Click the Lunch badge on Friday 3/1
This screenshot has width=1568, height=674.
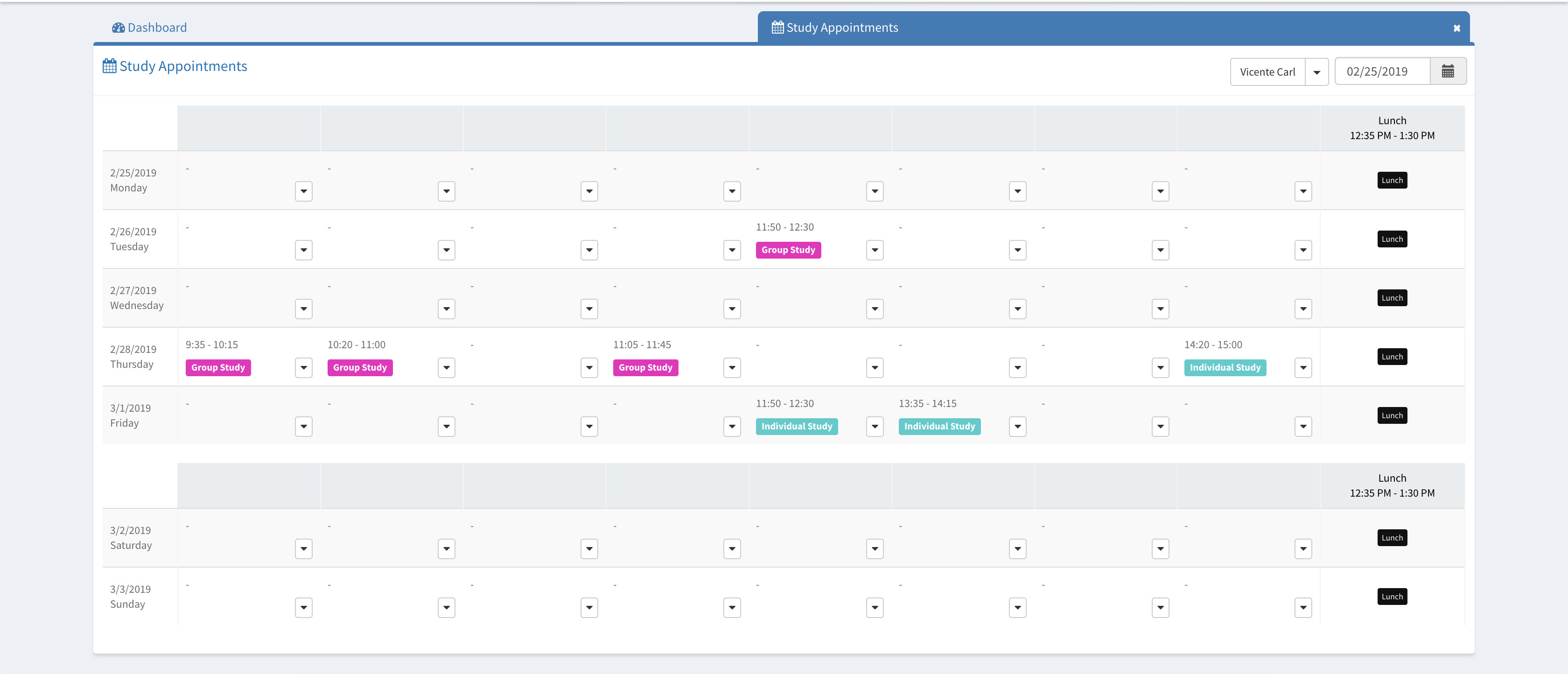click(1392, 416)
